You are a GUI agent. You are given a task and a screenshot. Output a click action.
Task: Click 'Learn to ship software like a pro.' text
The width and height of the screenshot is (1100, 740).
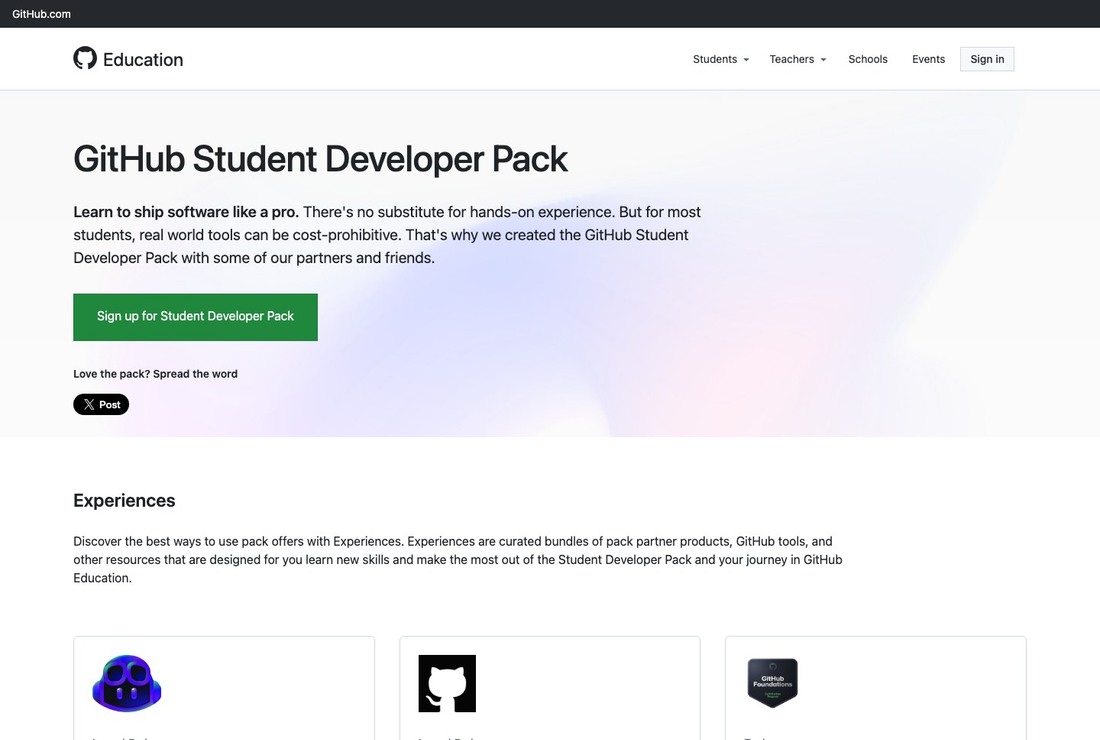186,212
